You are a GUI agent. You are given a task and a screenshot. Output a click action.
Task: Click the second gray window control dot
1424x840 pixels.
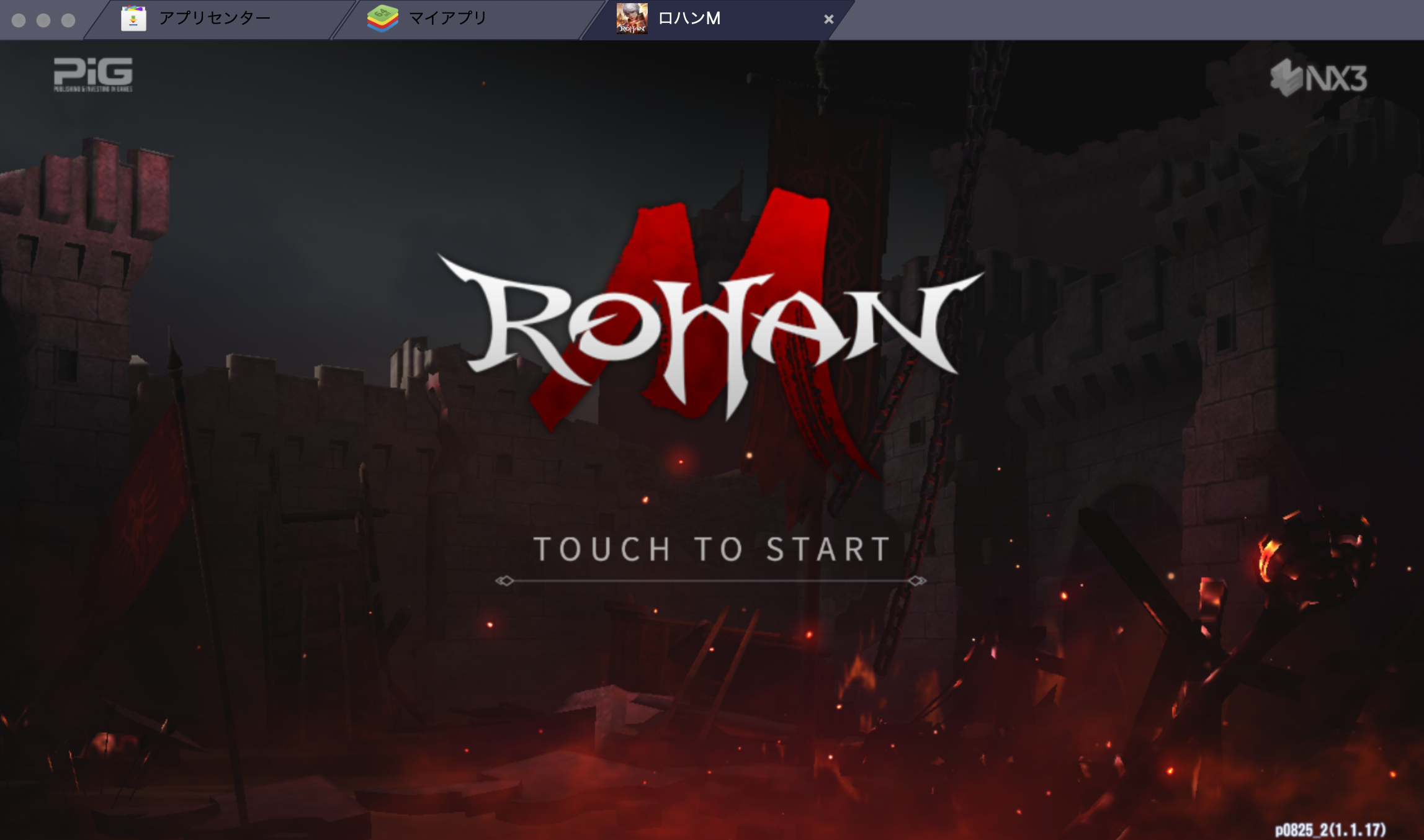coord(43,20)
